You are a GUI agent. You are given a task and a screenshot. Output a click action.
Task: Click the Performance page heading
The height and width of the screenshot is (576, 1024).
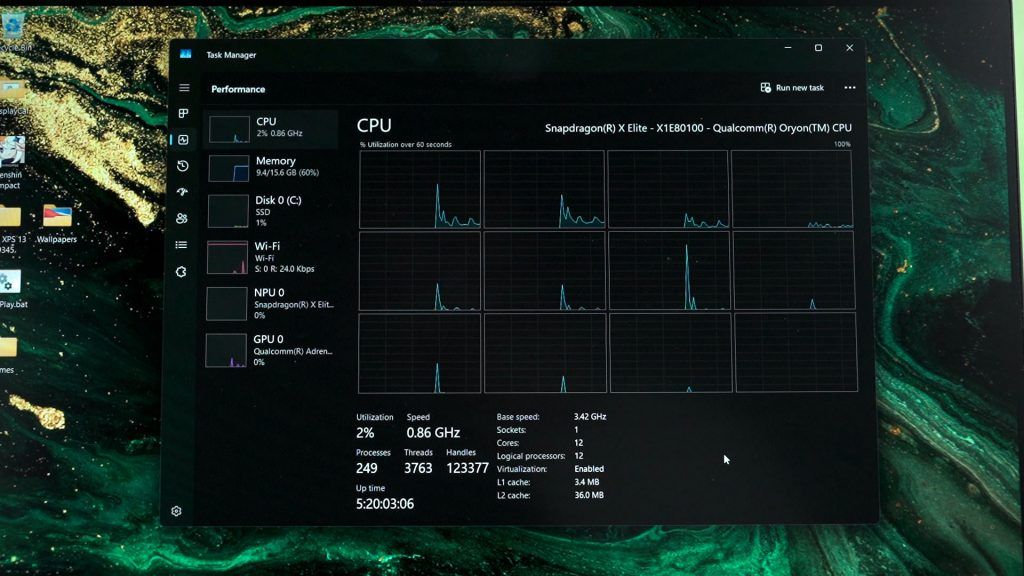[x=238, y=89]
